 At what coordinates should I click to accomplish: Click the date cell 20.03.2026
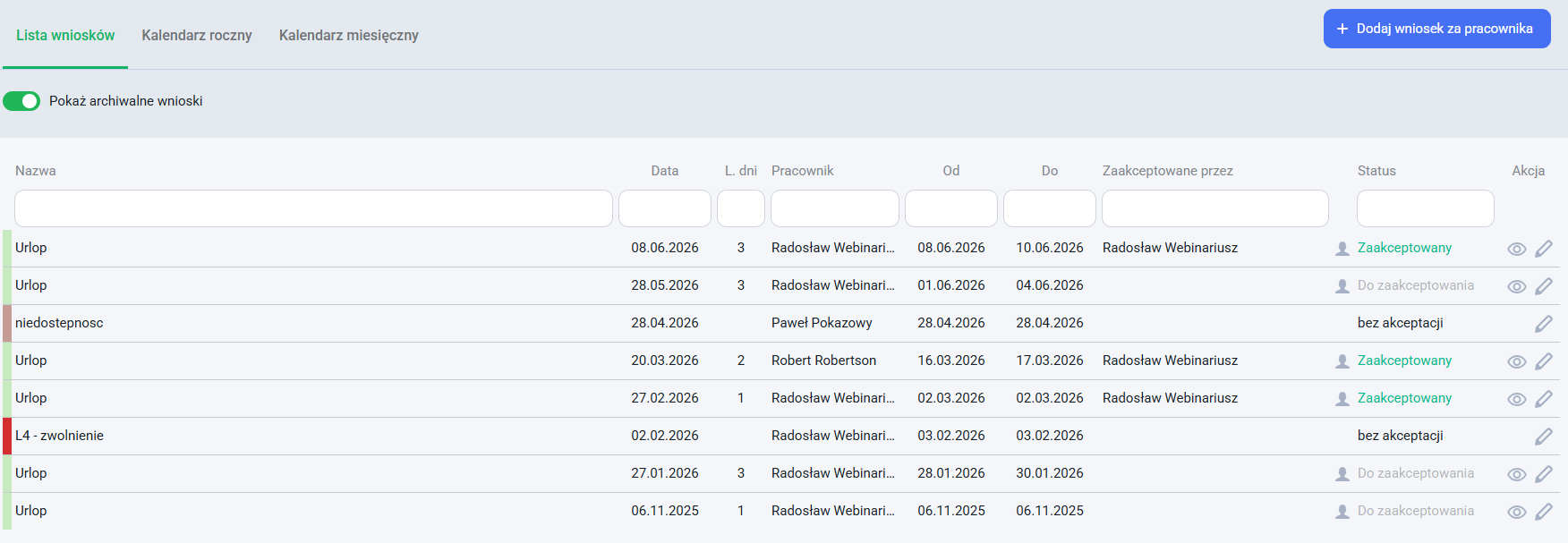[x=665, y=361]
